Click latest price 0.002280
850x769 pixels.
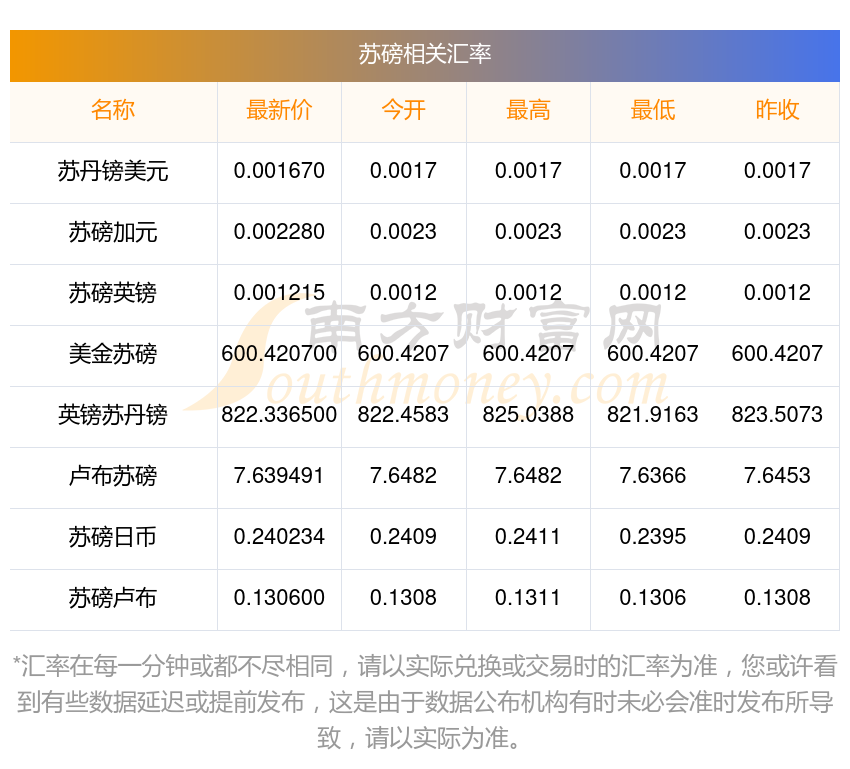(279, 232)
